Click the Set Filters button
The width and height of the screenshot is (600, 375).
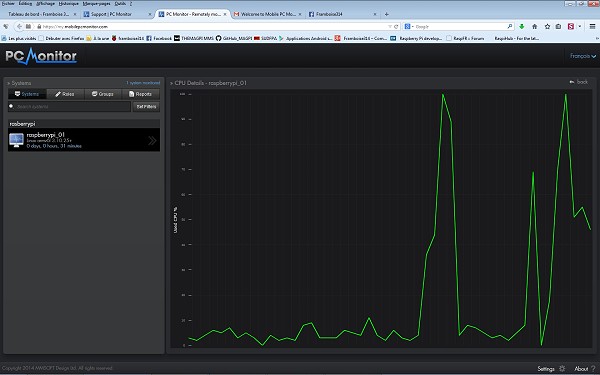click(146, 107)
